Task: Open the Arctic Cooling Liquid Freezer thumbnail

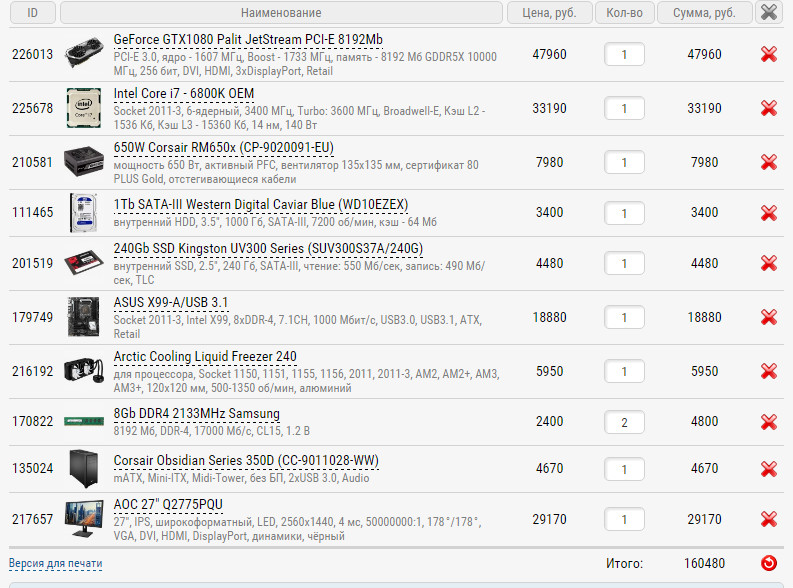Action: [x=84, y=370]
